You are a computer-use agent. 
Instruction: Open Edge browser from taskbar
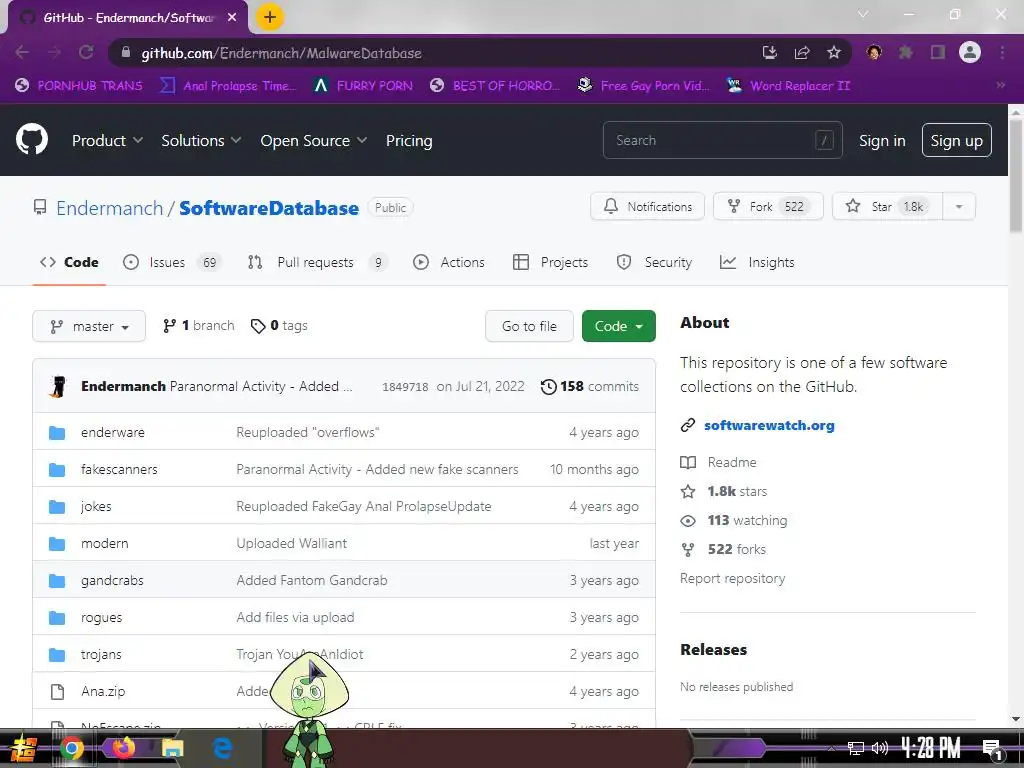click(223, 748)
